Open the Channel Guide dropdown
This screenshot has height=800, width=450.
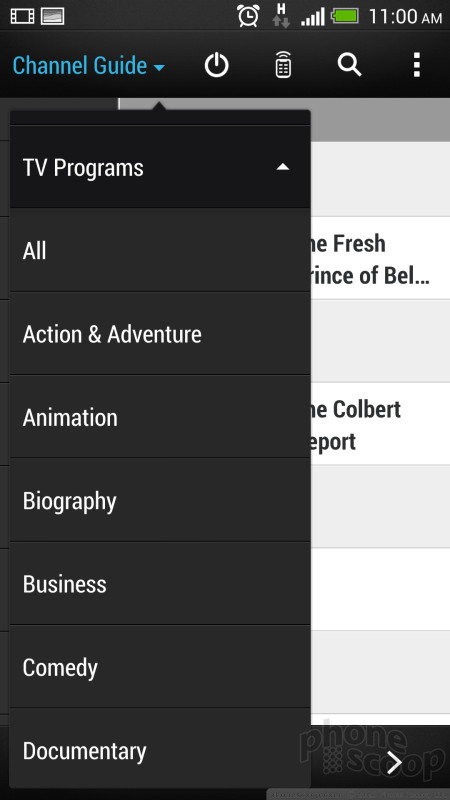(x=88, y=66)
